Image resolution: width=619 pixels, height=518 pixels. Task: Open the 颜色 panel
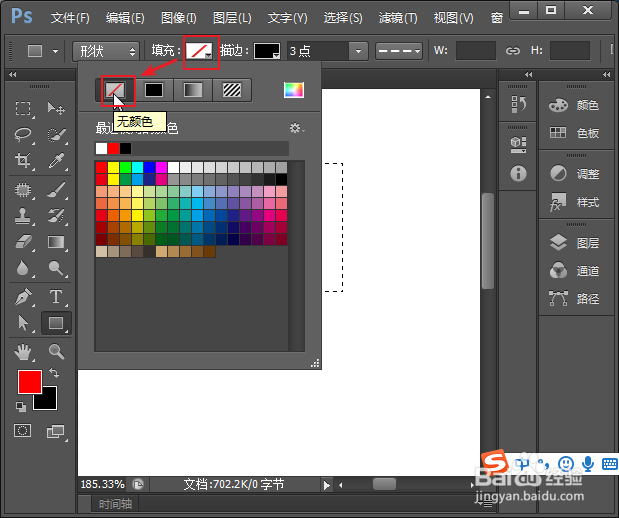[574, 105]
